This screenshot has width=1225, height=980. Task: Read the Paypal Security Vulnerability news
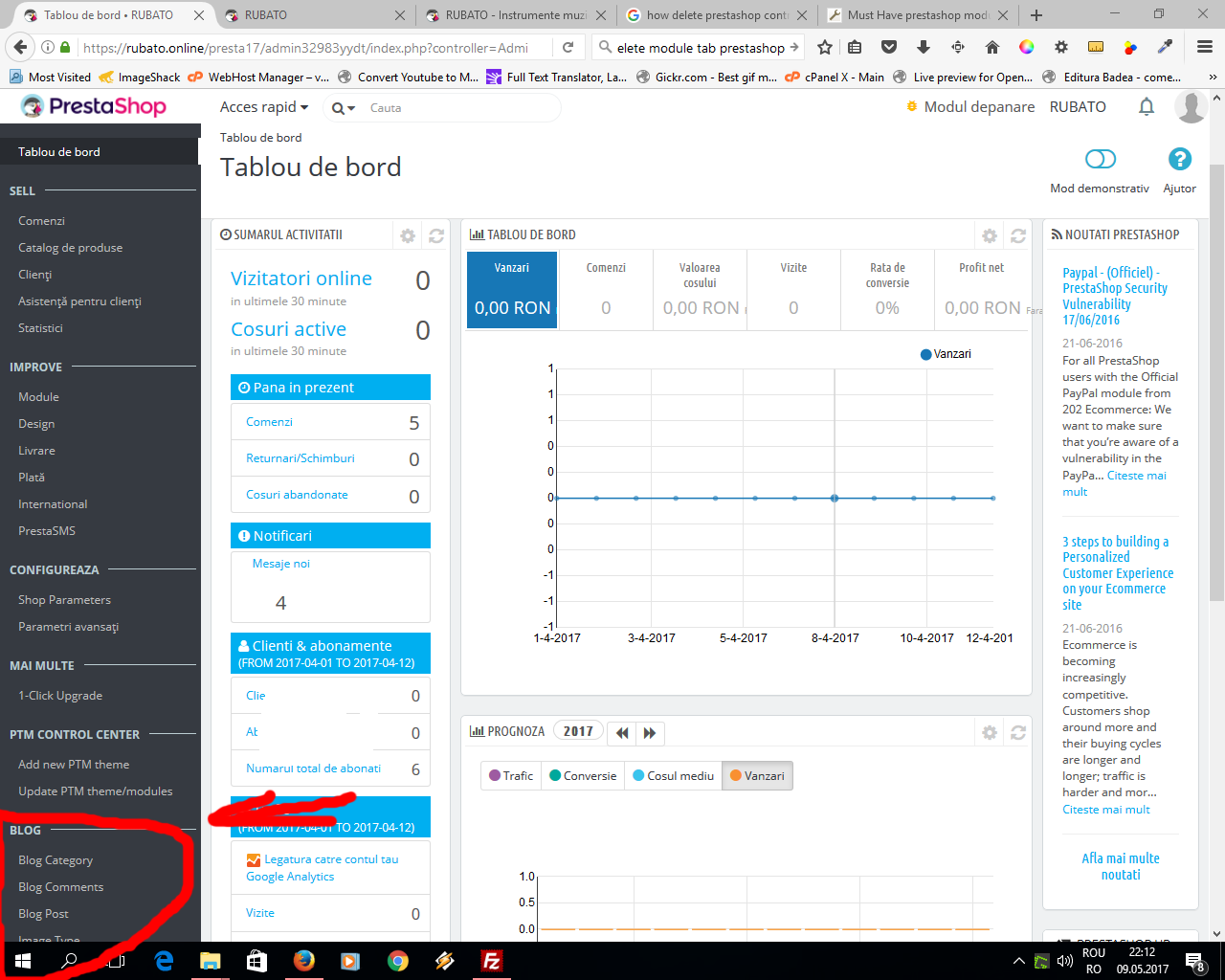(x=1115, y=297)
